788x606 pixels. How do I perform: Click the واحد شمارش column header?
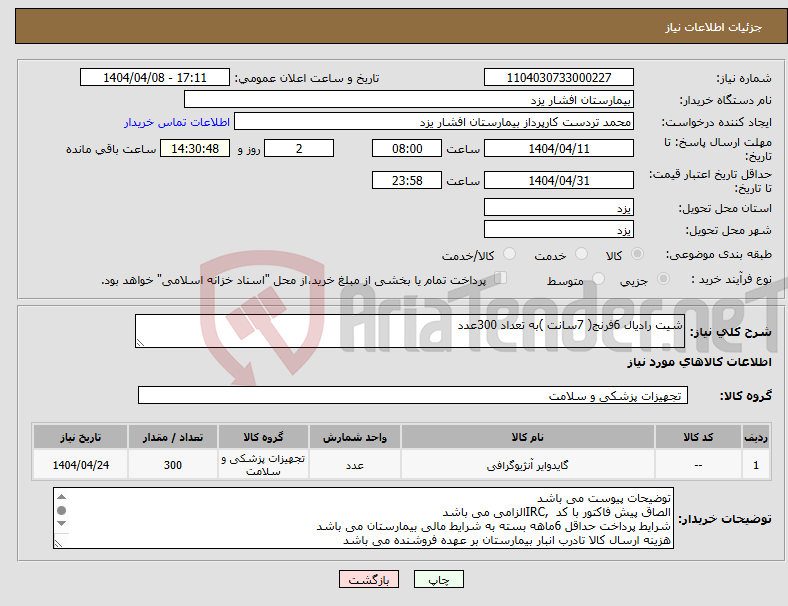click(x=355, y=437)
